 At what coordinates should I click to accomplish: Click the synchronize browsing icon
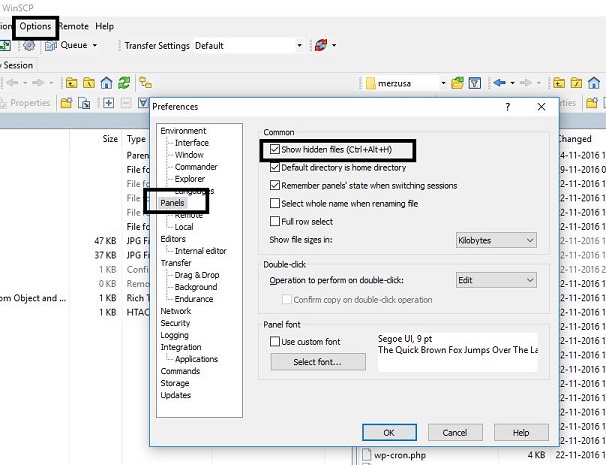146,82
